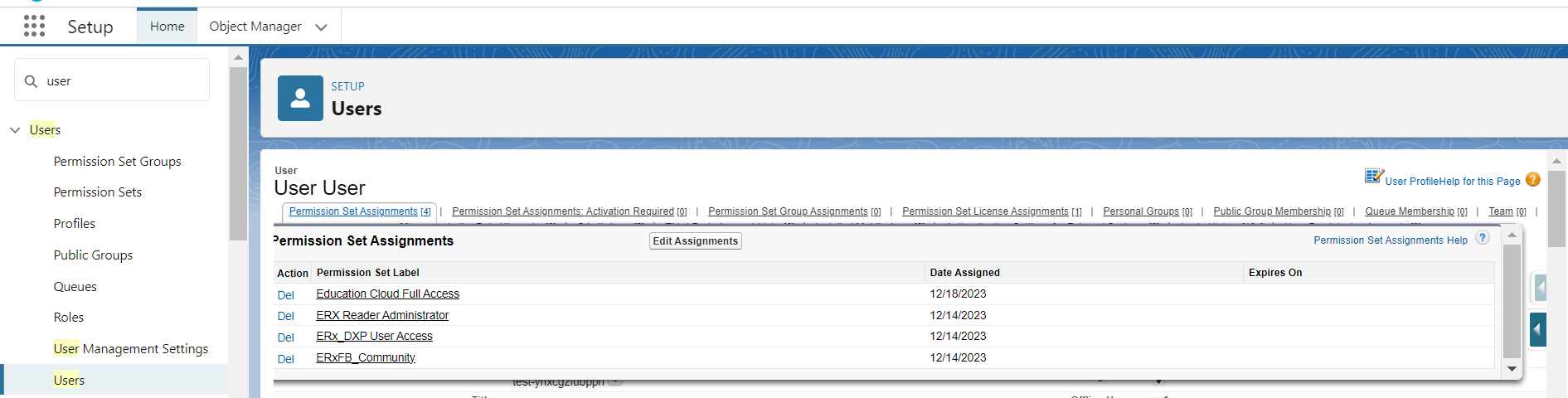The image size is (1568, 398).
Task: Click the light blue side panel arrow
Action: [1540, 288]
